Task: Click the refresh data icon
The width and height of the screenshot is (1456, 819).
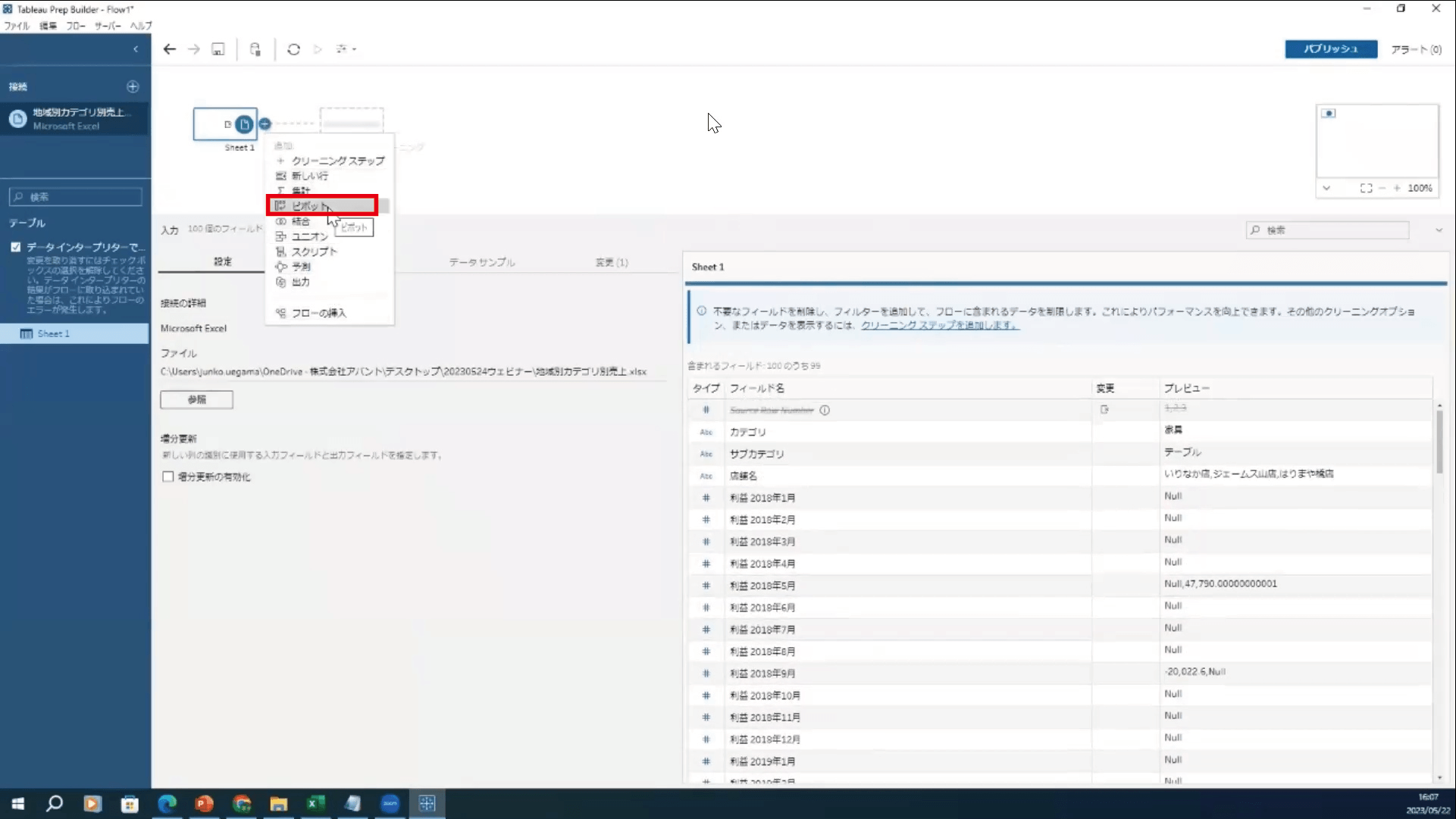Action: pos(294,49)
